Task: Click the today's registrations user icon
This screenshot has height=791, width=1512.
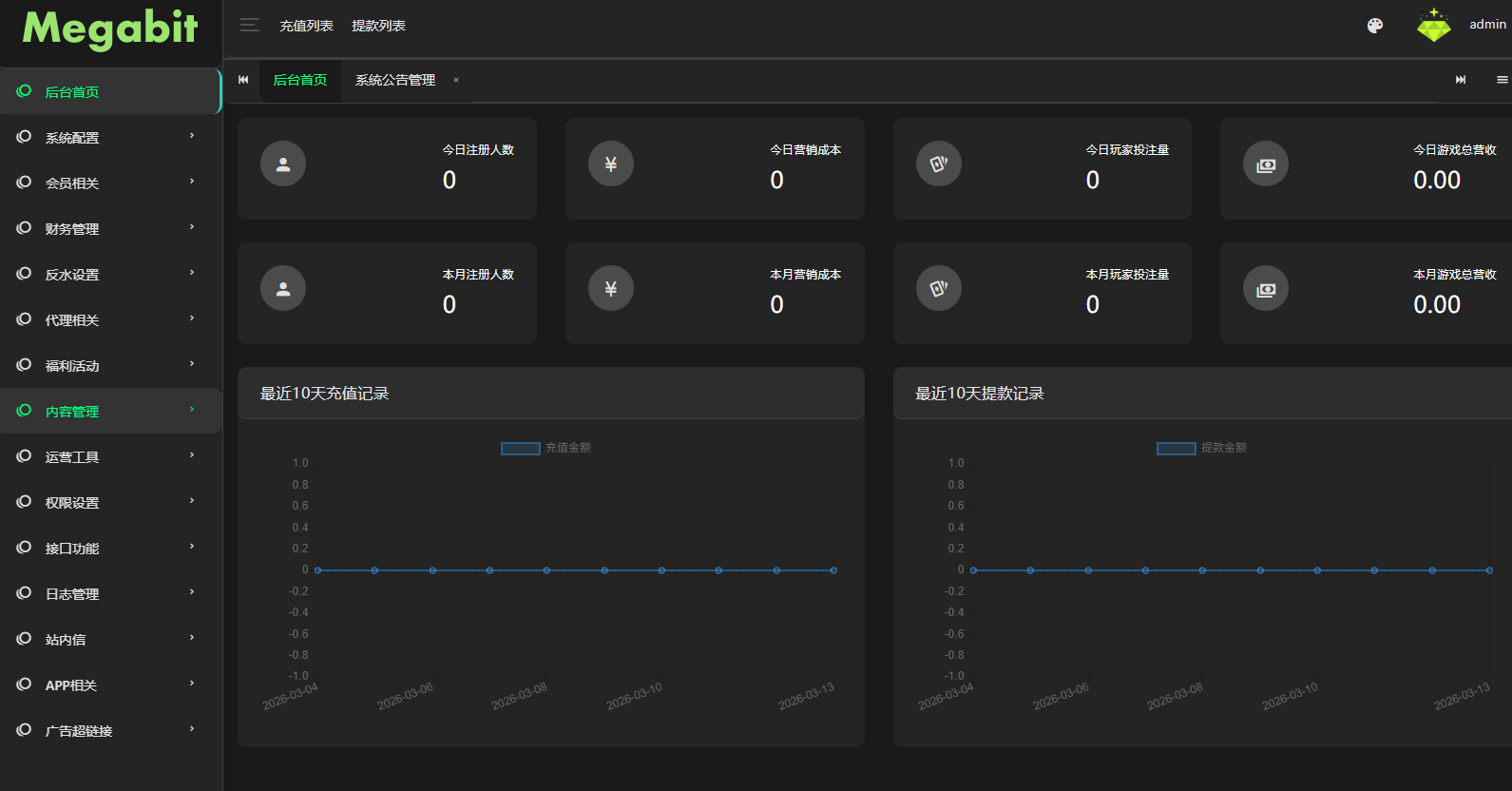Action: coord(283,164)
